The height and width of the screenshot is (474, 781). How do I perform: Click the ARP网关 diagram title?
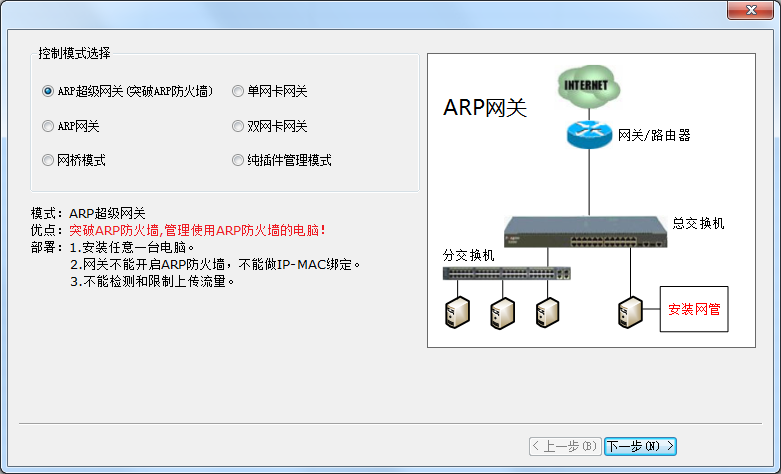pyautogui.click(x=485, y=108)
